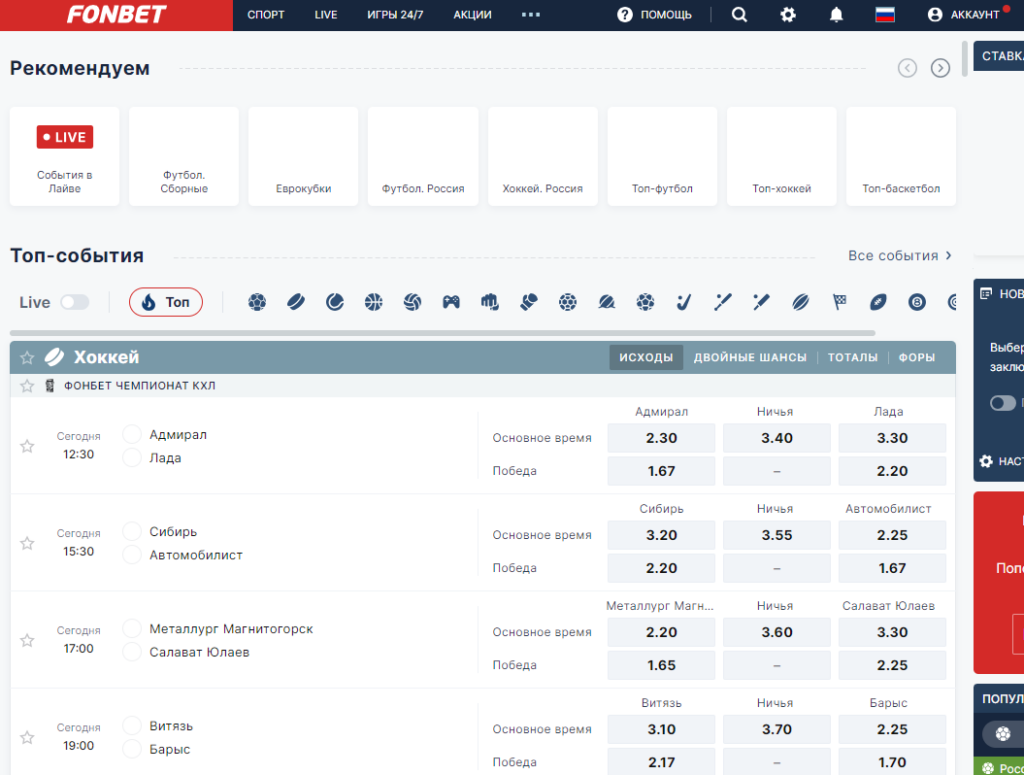Click the hockey stick icon beside Хоккей

54,357
